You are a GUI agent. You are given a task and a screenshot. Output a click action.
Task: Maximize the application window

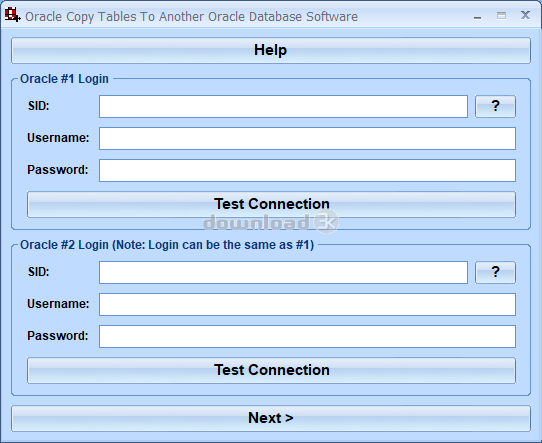coord(501,16)
